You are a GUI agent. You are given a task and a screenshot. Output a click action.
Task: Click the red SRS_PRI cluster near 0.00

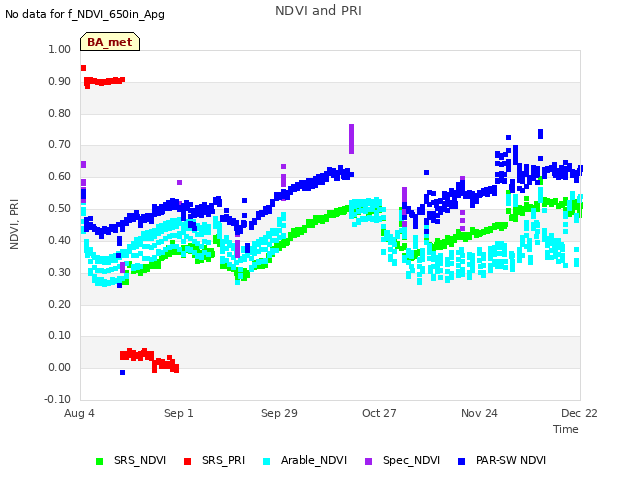click(x=149, y=360)
